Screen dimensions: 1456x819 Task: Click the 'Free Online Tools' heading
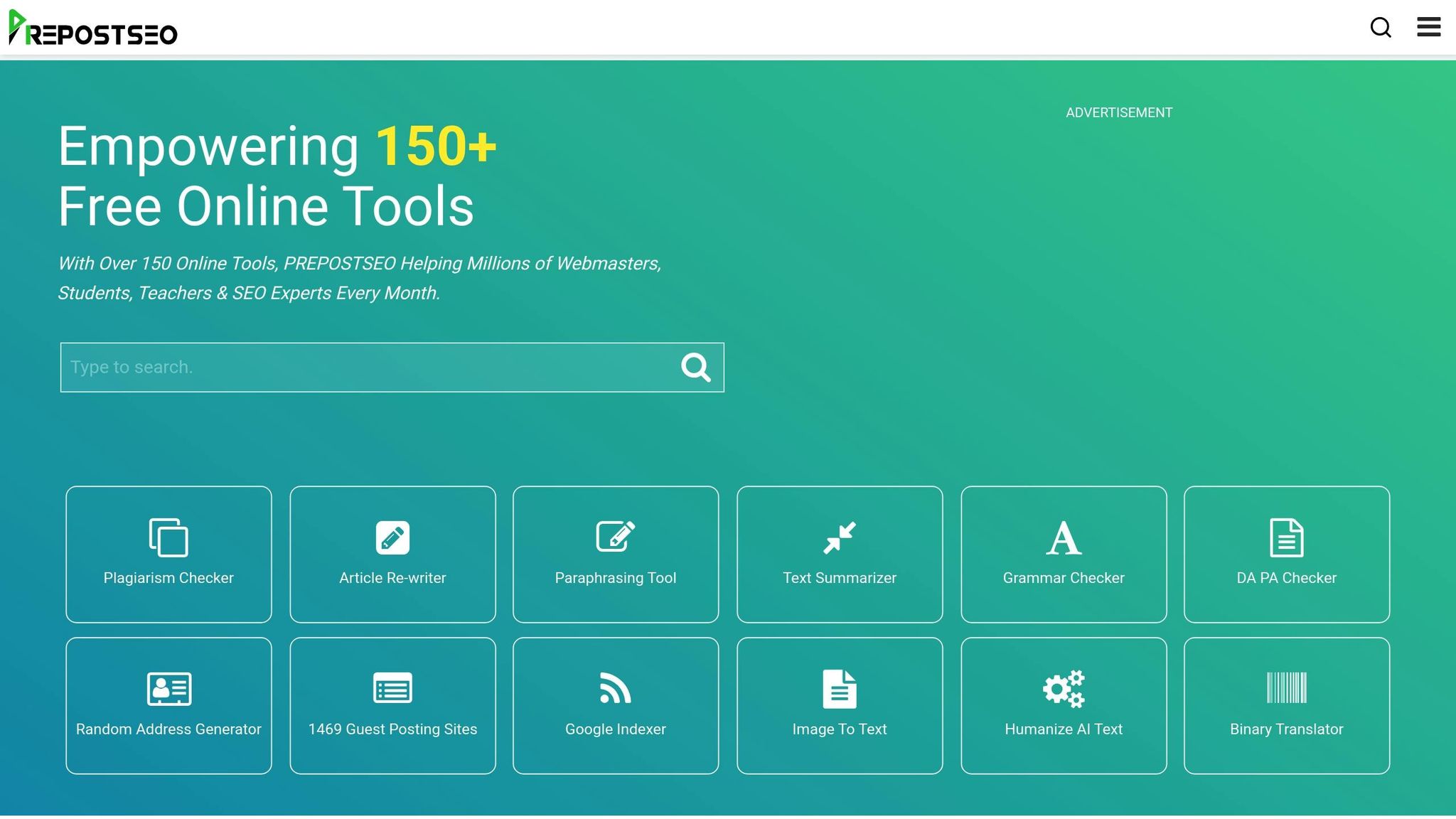click(x=266, y=207)
